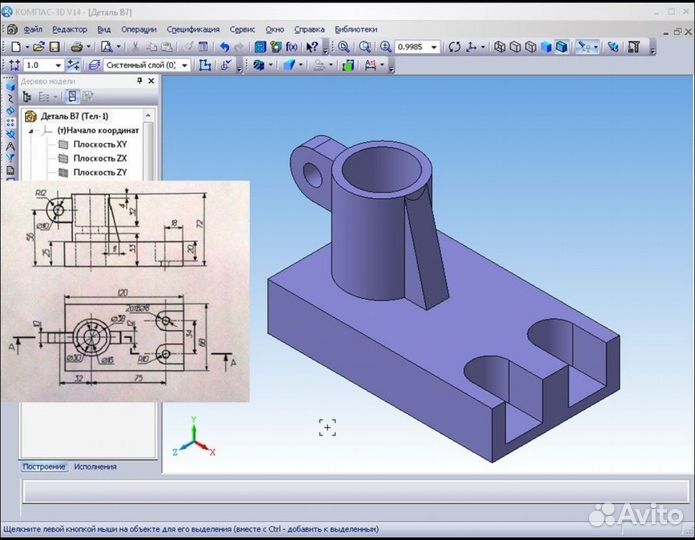This screenshot has height=540, width=695.
Task: Switch to the Исполнения tab
Action: [95, 466]
